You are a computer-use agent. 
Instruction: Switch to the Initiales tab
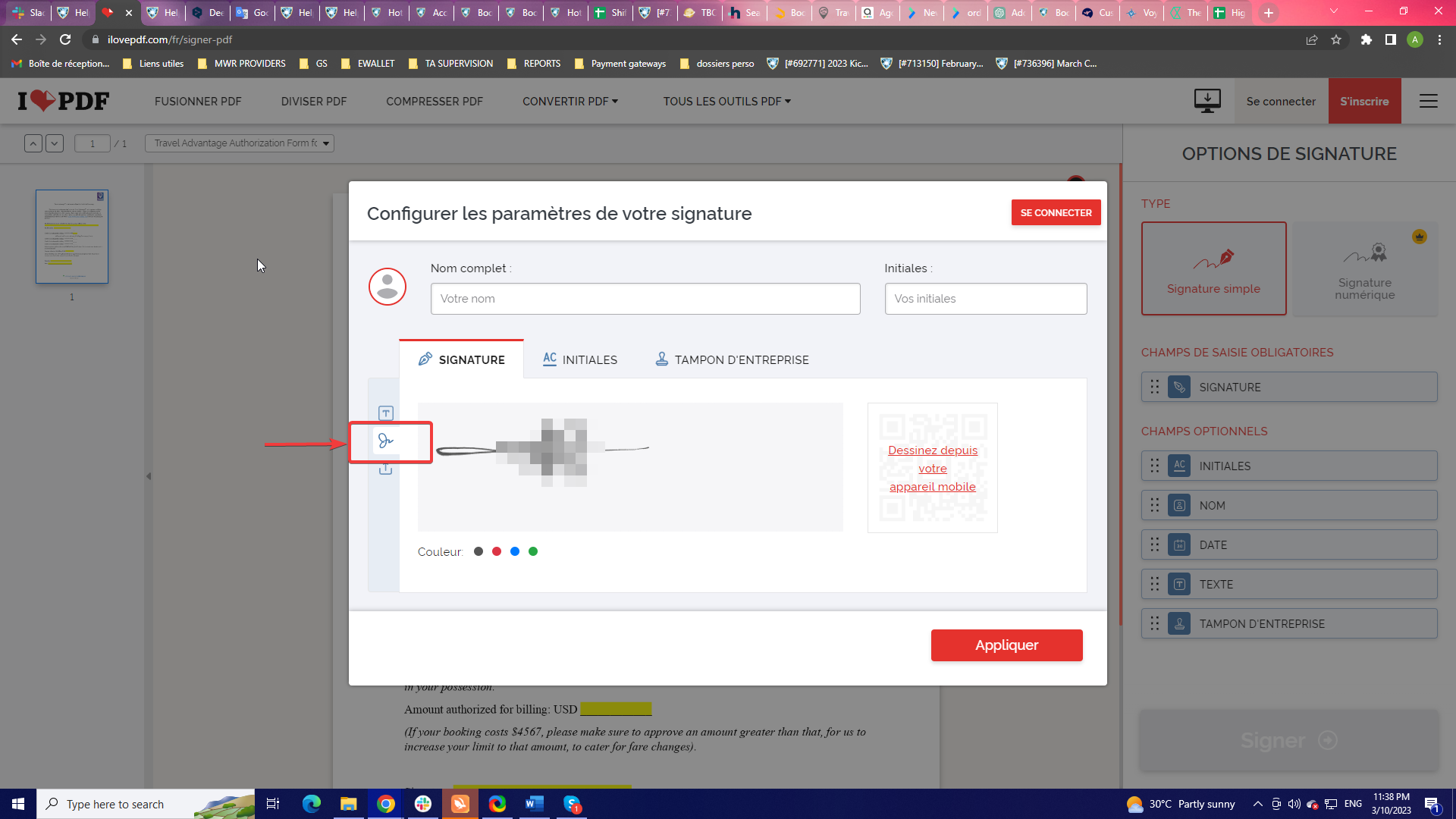coord(580,359)
